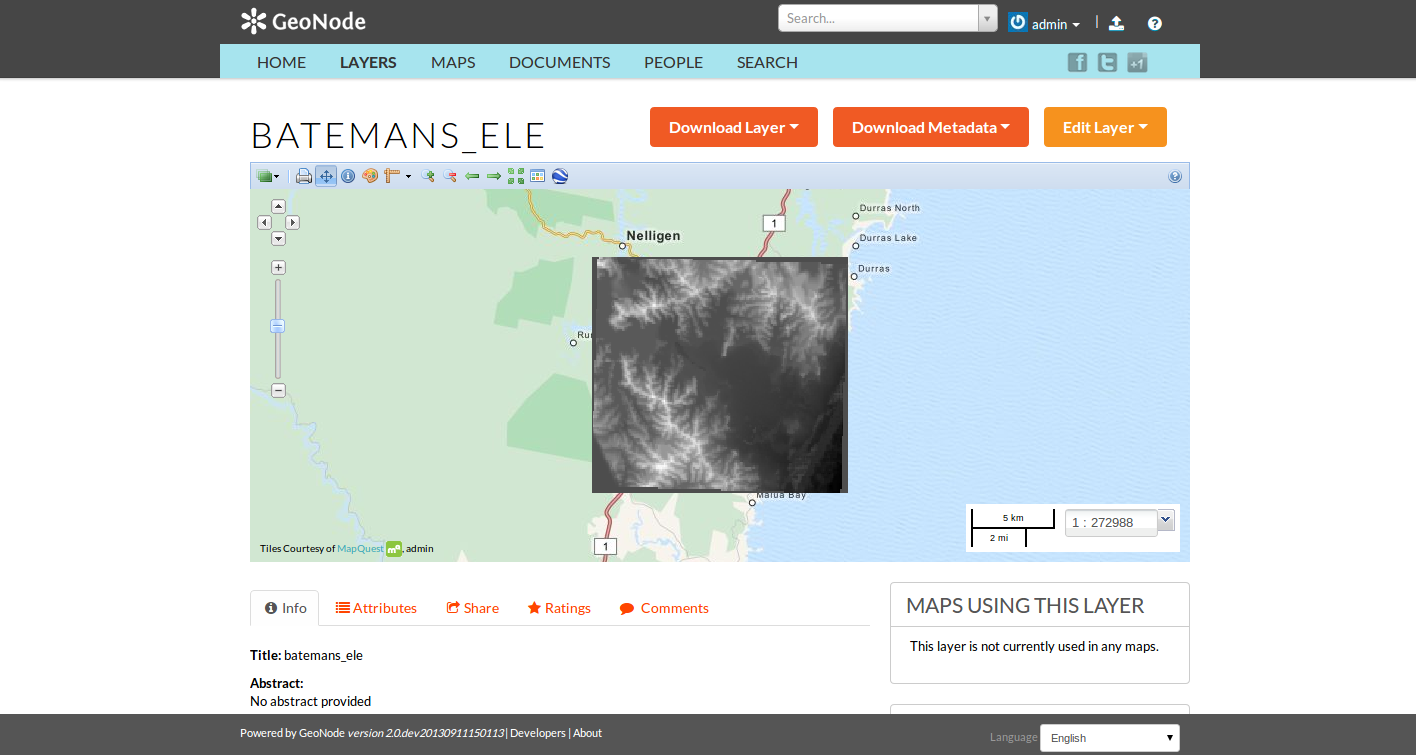
Task: Open the layer styles palette icon
Action: coord(370,176)
